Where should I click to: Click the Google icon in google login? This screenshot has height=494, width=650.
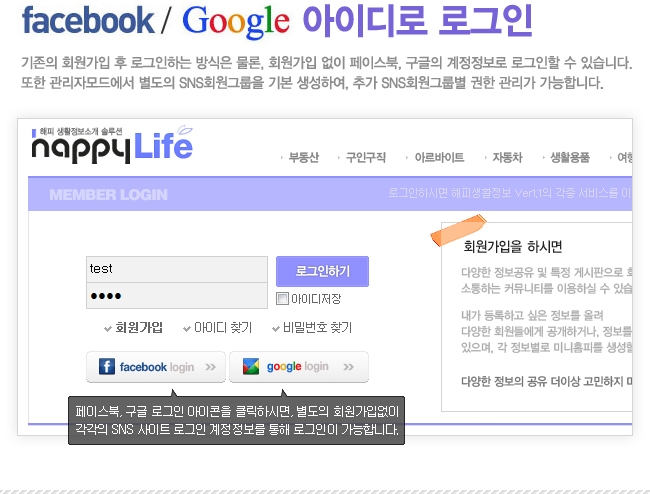(251, 366)
